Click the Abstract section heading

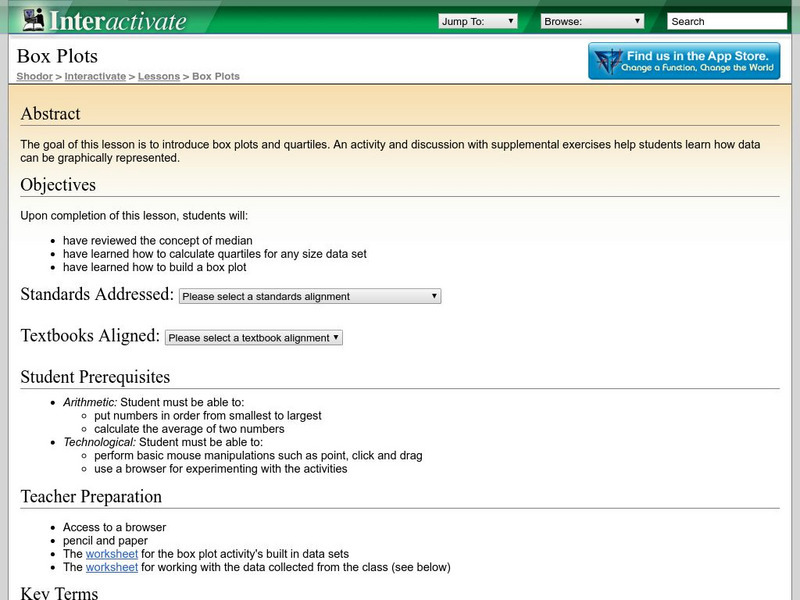[51, 113]
